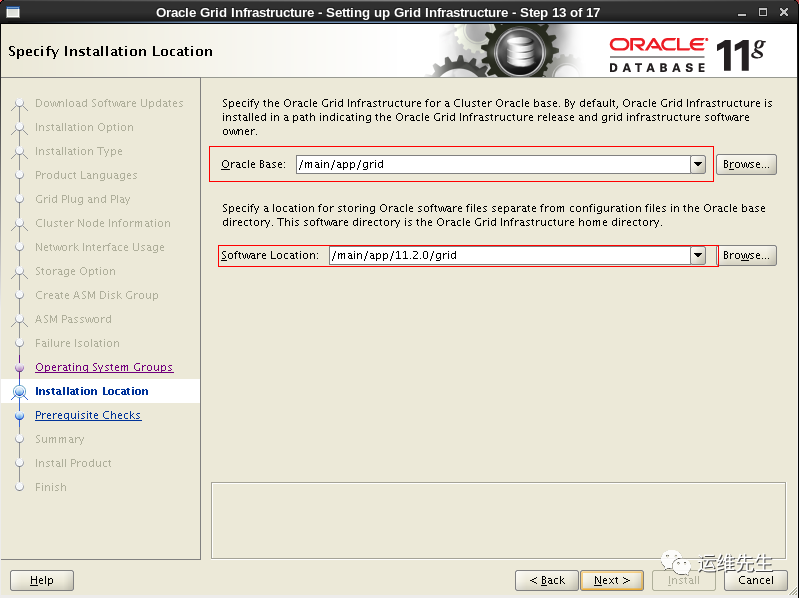Click the Operating System Groups step bullet
The width and height of the screenshot is (799, 598).
[19, 367]
